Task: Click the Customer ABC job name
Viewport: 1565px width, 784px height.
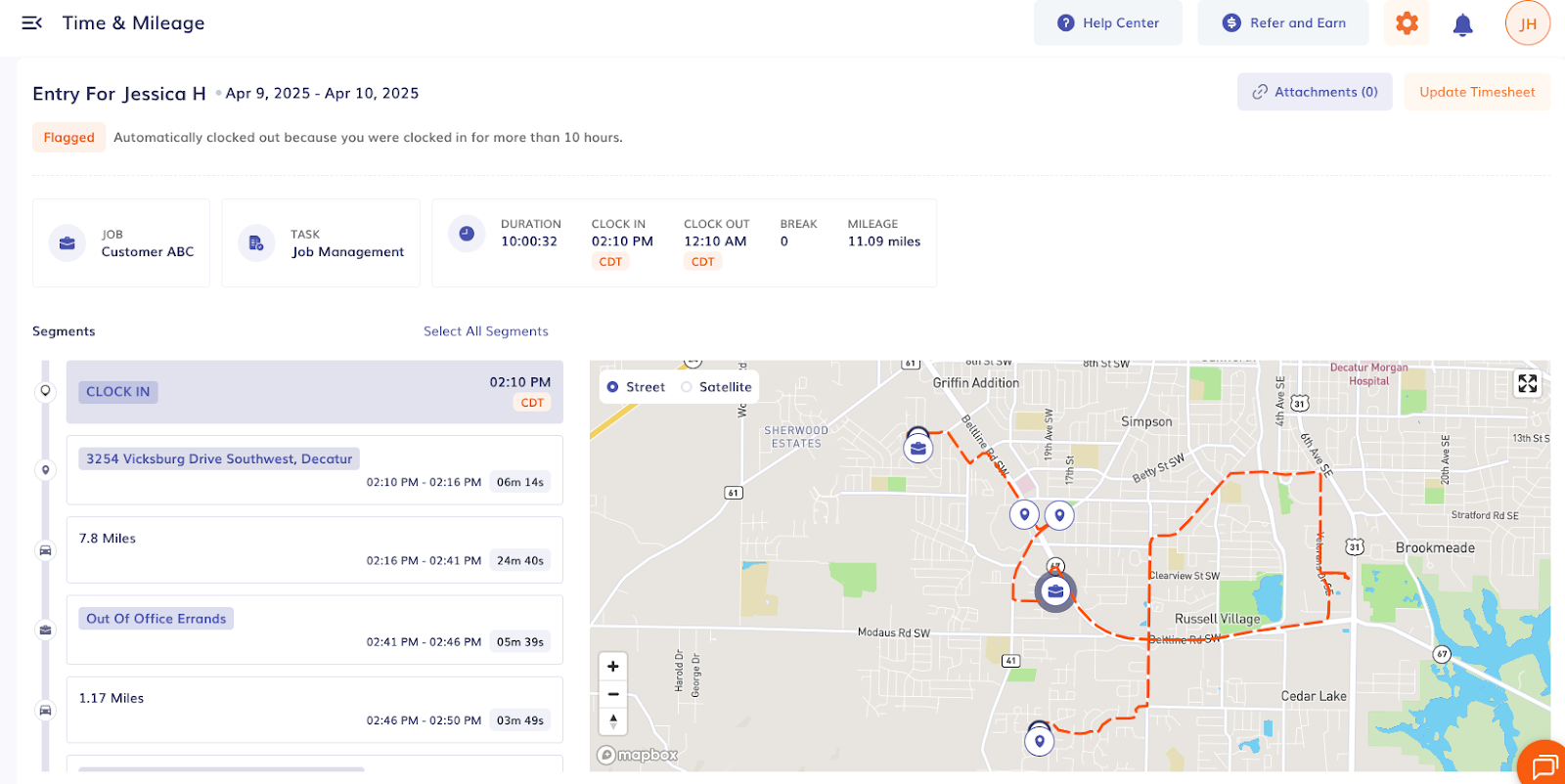Action: (x=148, y=252)
